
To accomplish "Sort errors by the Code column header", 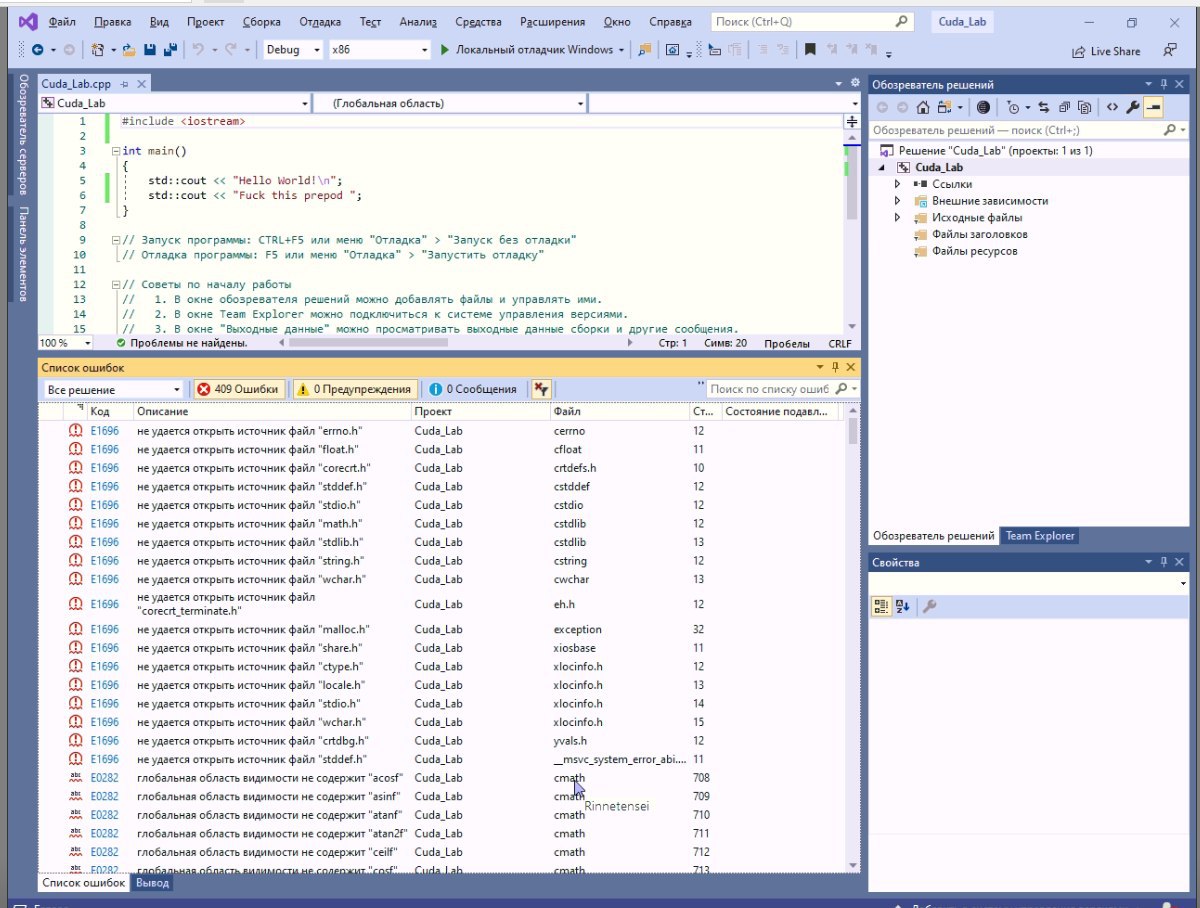I will click(109, 411).
